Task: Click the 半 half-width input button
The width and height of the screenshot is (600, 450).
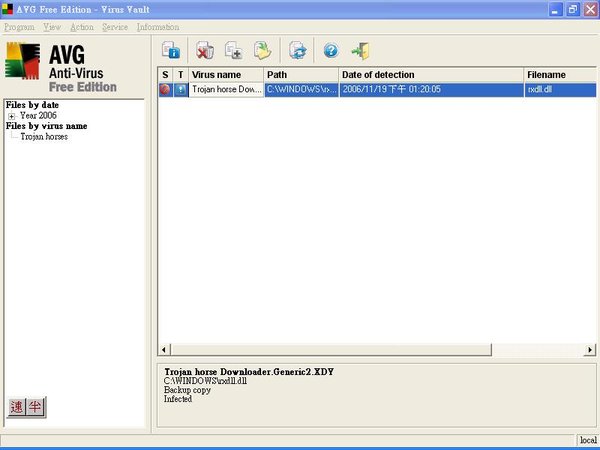Action: pyautogui.click(x=34, y=407)
